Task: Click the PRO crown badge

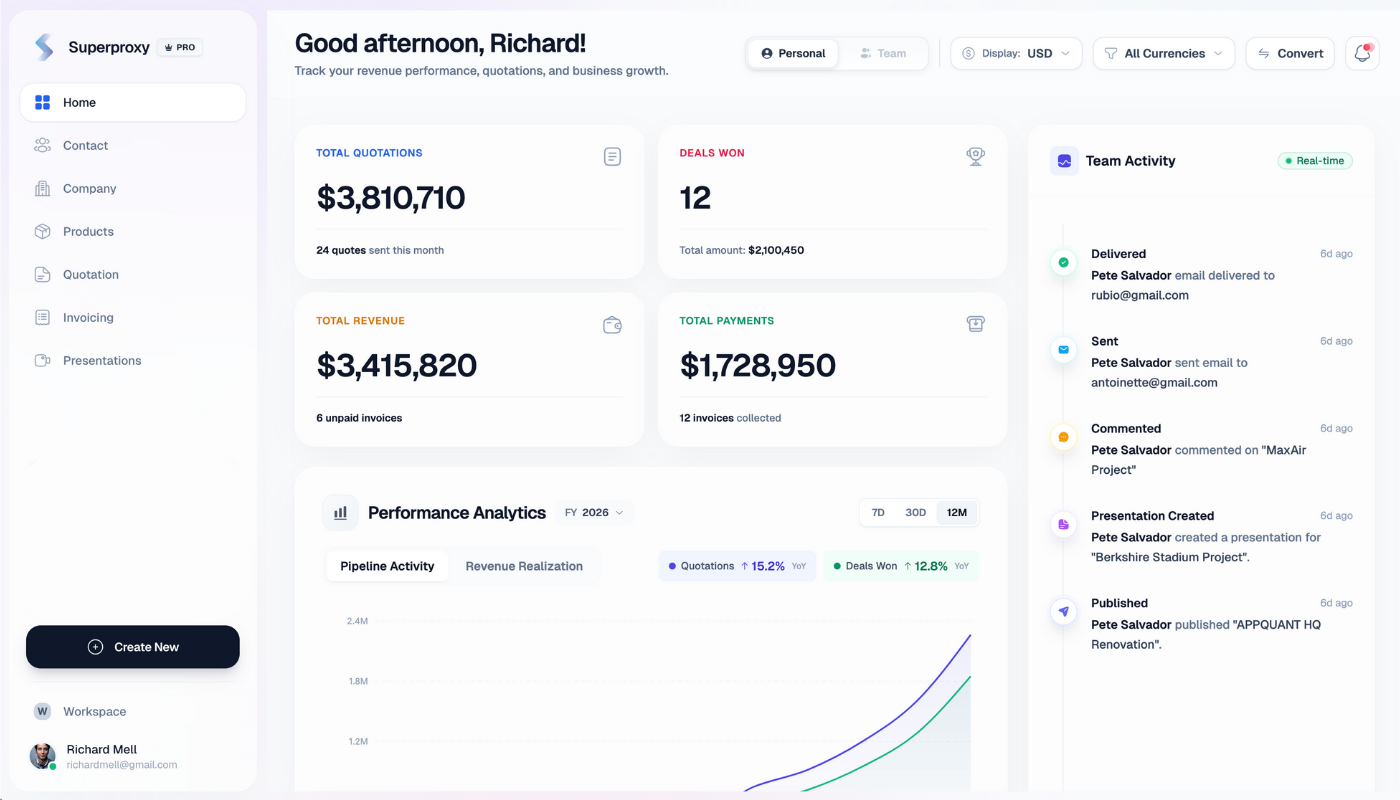Action: click(180, 47)
